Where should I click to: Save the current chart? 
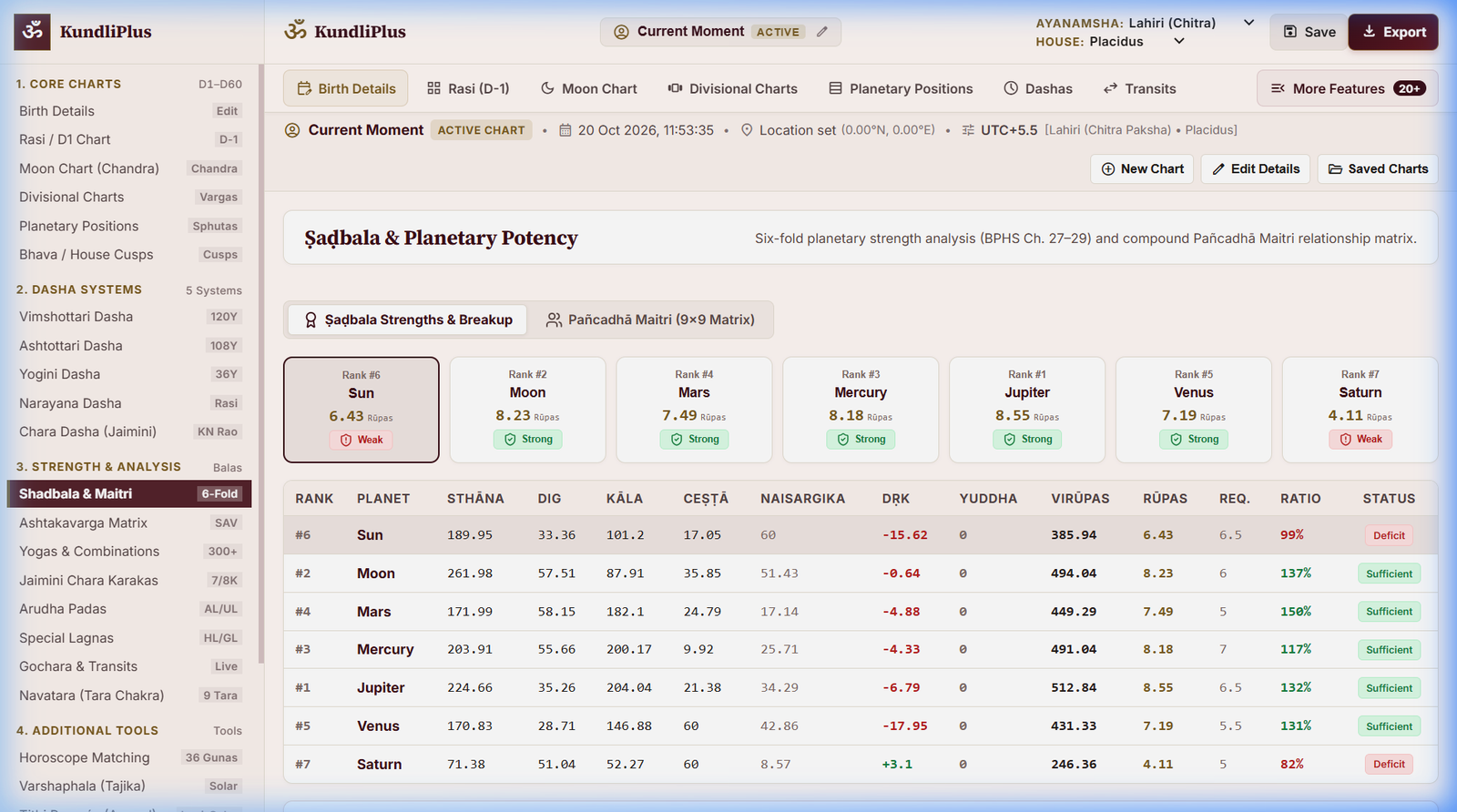tap(1309, 32)
